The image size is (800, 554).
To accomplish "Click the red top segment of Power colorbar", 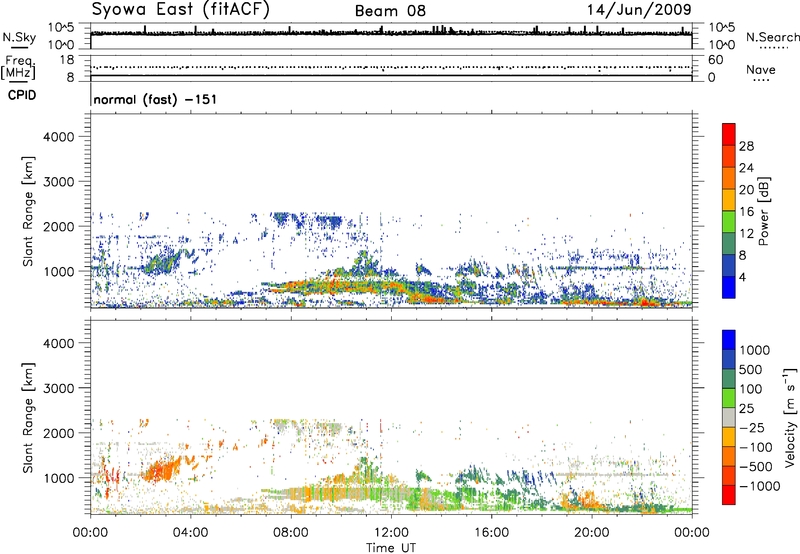I will point(729,134).
